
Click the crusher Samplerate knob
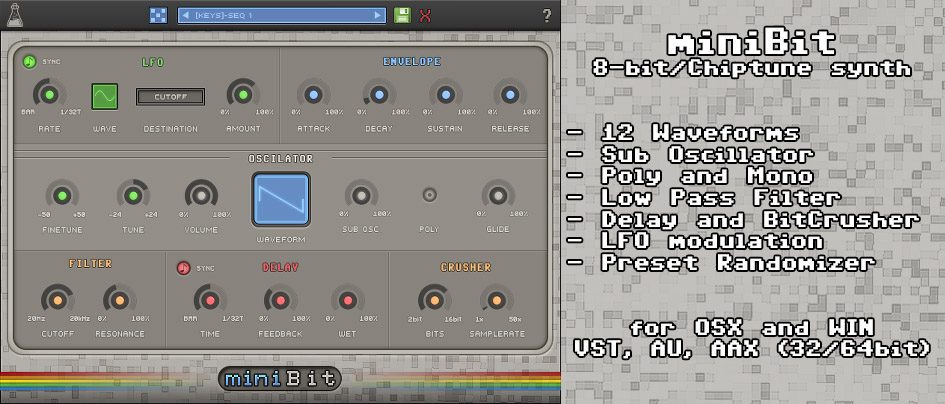497,300
